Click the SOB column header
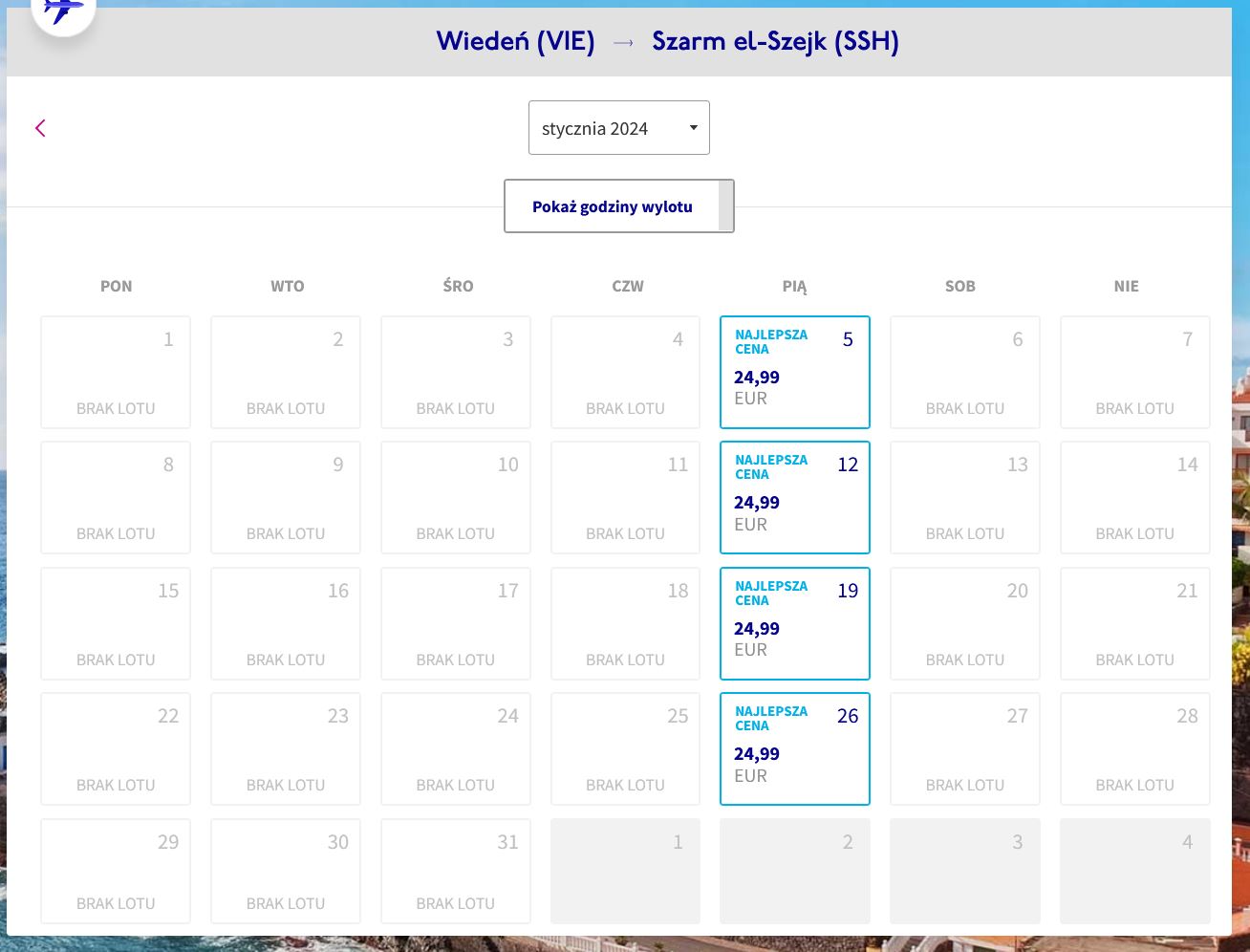 coord(960,286)
